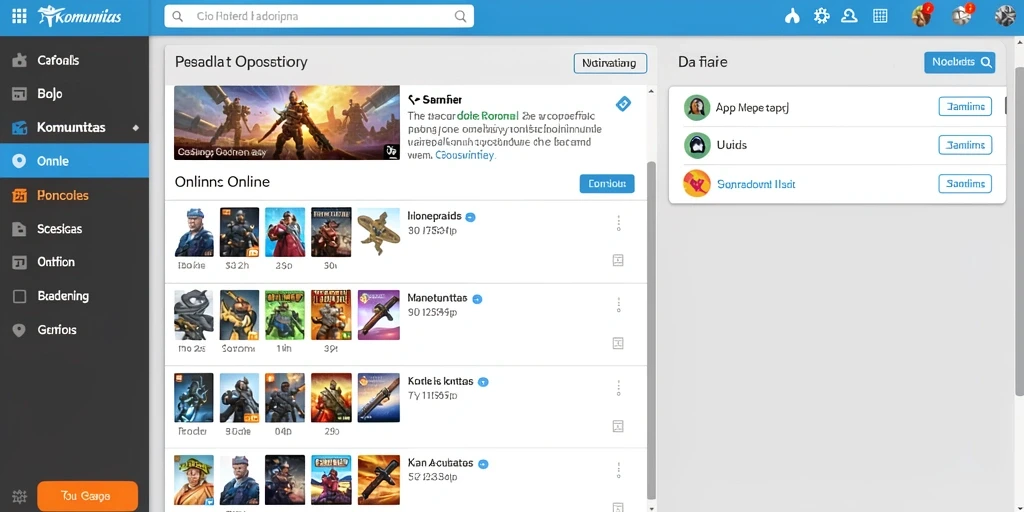Click the Nocbdits search button

[x=959, y=63]
